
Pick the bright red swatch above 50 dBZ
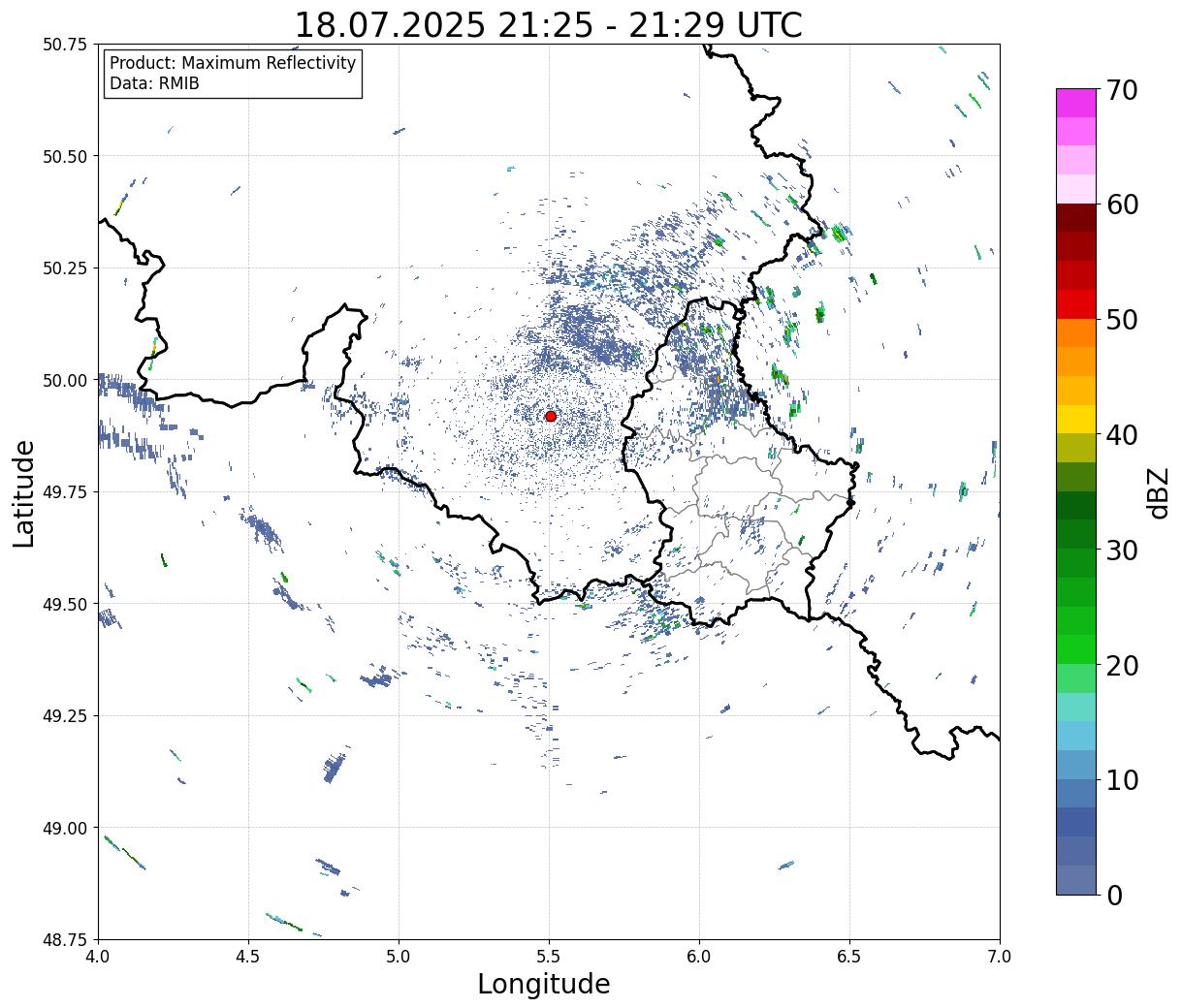pos(1076,304)
